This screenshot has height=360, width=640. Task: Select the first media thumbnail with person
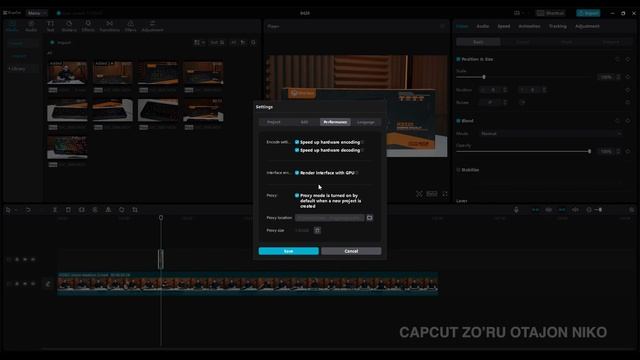click(67, 73)
